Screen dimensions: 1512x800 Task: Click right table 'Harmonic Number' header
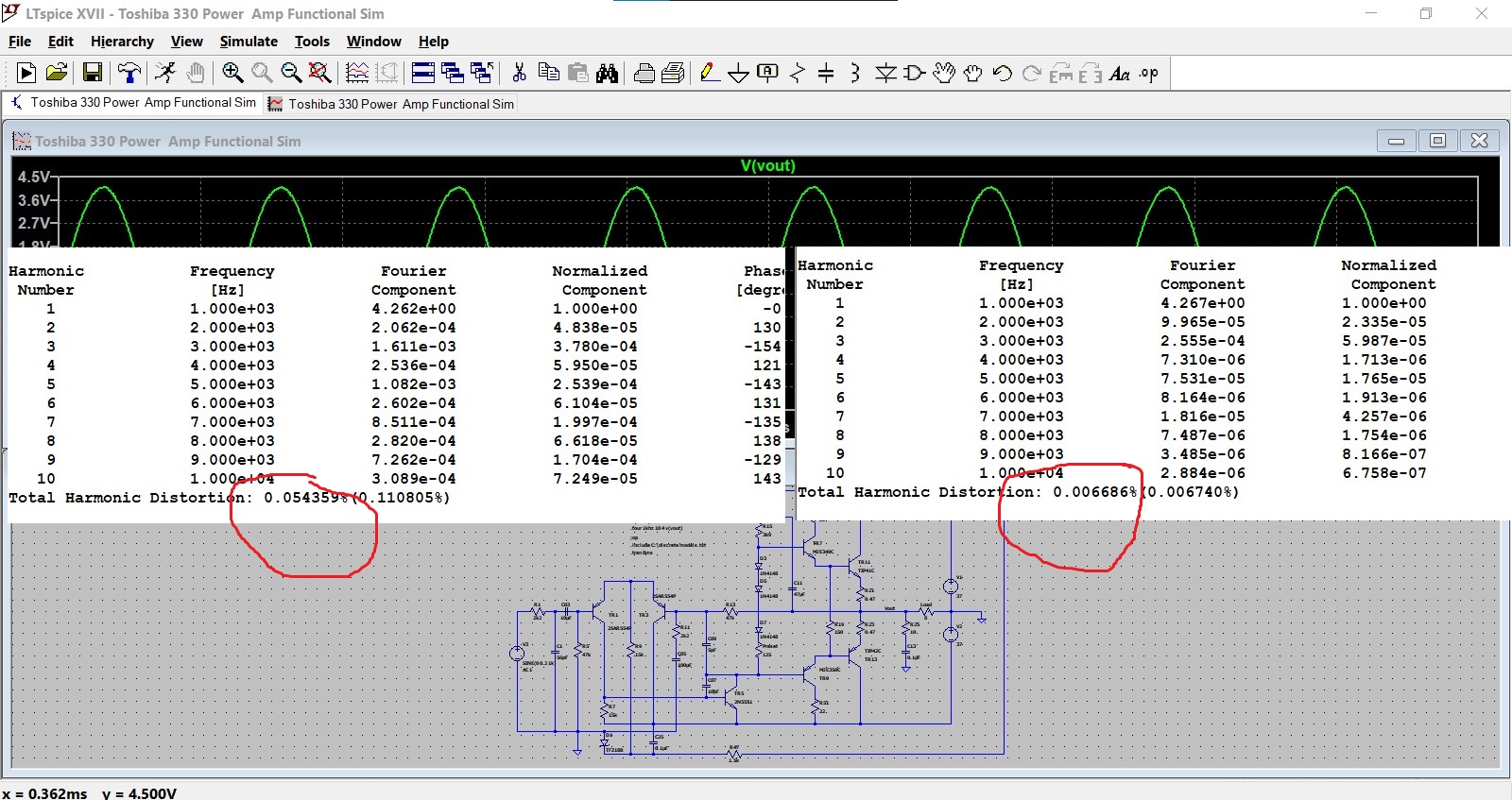point(835,275)
